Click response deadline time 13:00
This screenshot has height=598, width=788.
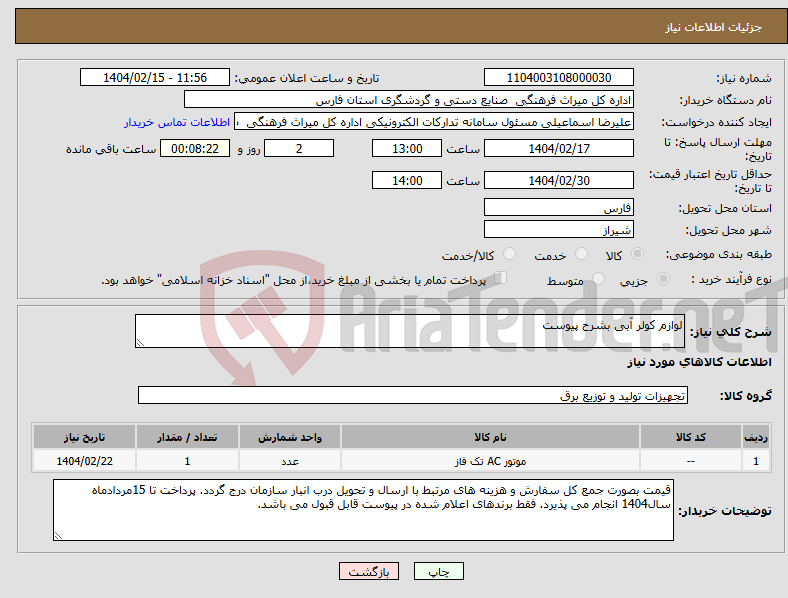tap(407, 148)
